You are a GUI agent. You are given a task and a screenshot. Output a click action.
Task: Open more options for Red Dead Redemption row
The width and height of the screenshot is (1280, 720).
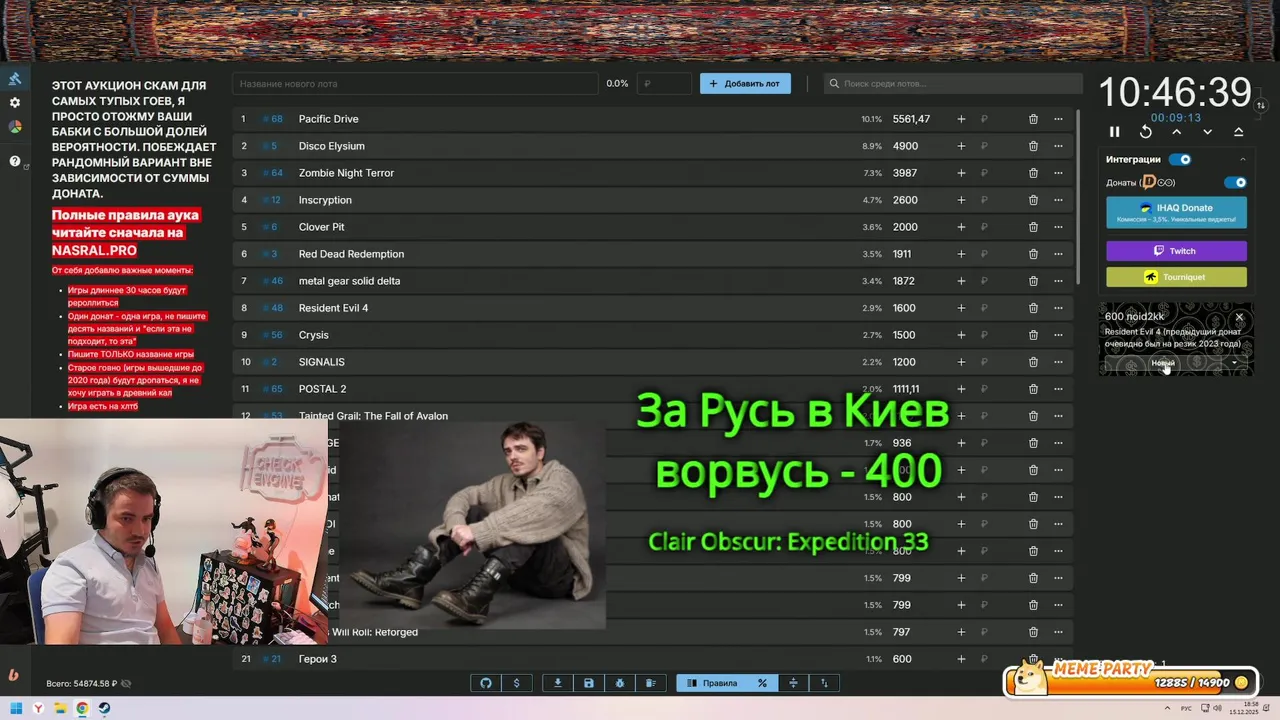pyautogui.click(x=1058, y=254)
